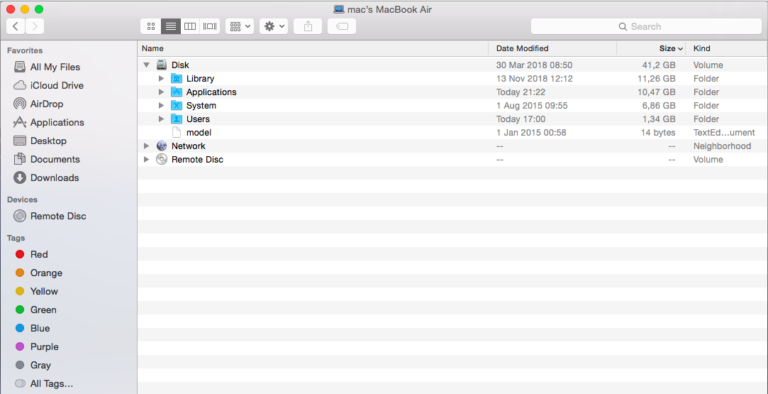Zoom window with green button
The height and width of the screenshot is (394, 768).
pyautogui.click(x=39, y=9)
